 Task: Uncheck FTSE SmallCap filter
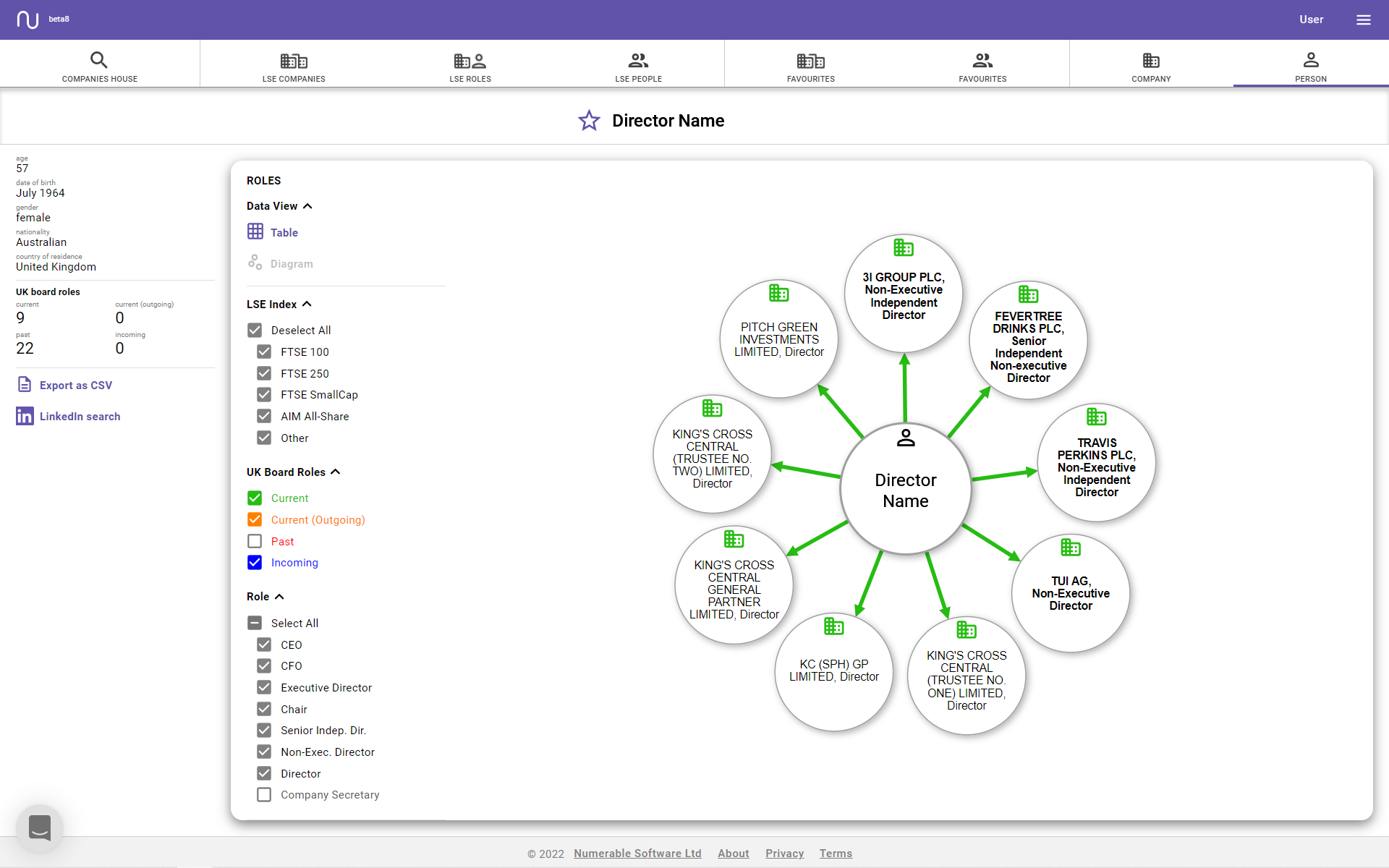click(x=264, y=394)
